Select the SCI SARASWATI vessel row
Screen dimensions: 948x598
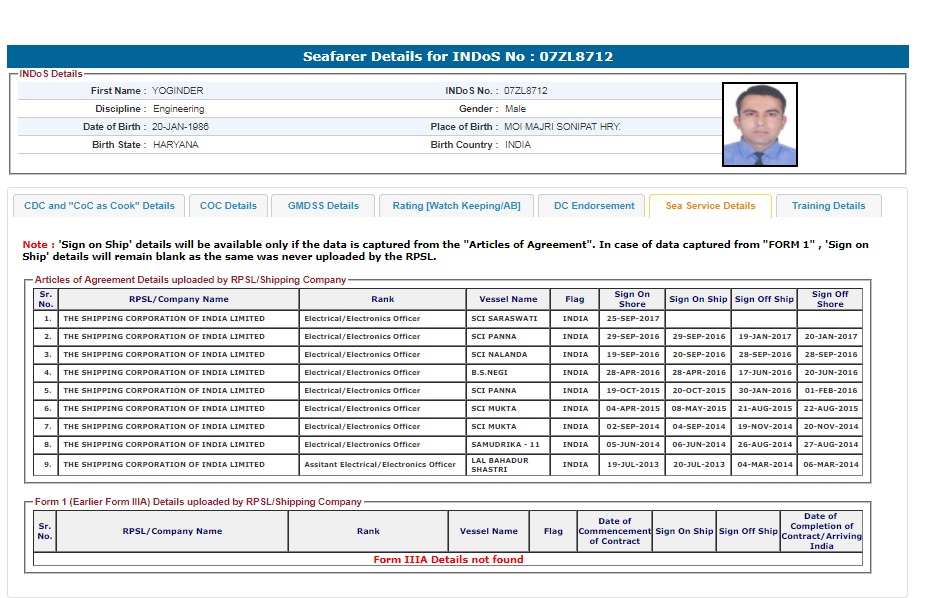click(504, 319)
